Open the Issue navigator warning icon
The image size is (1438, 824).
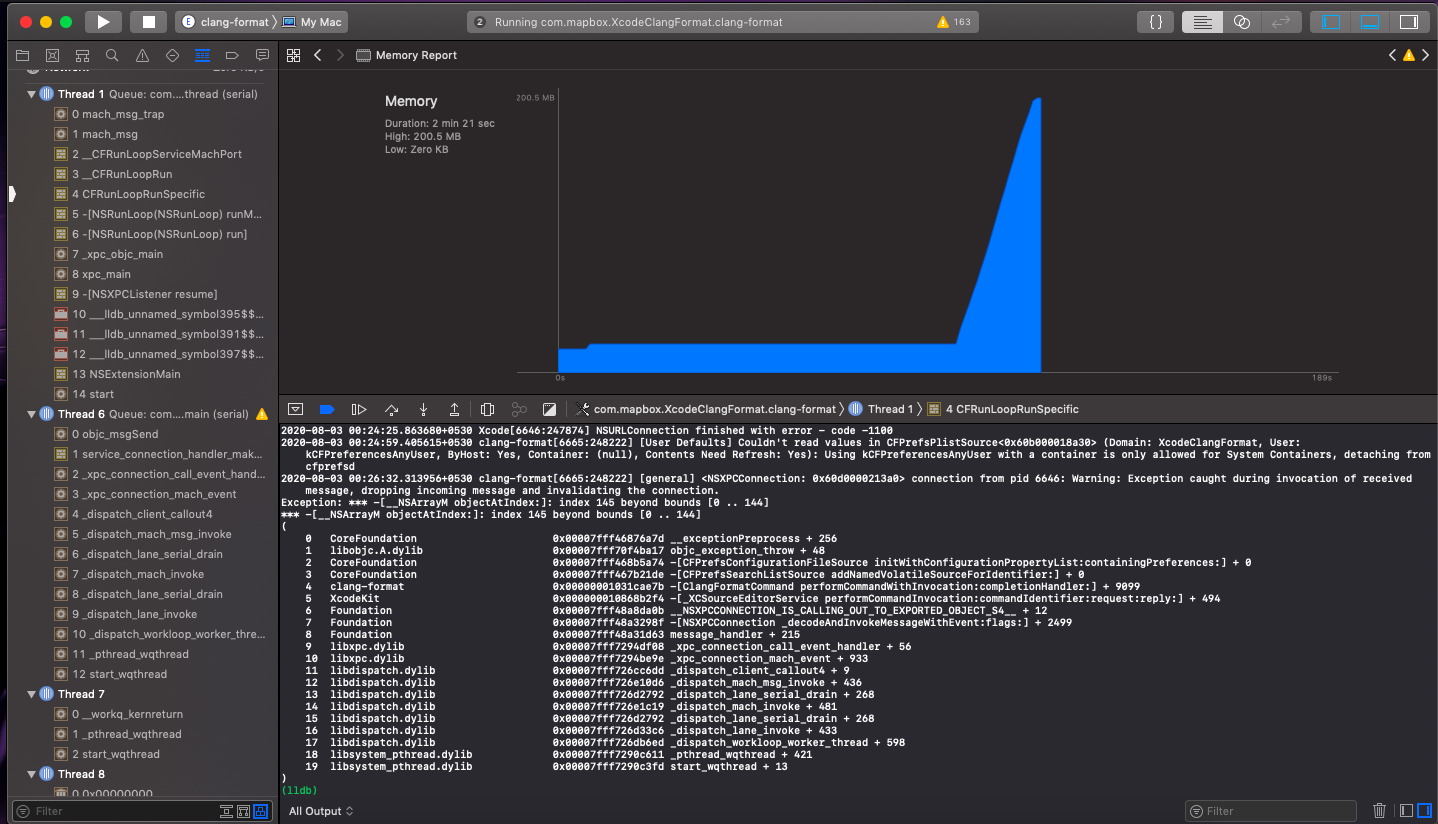(142, 55)
